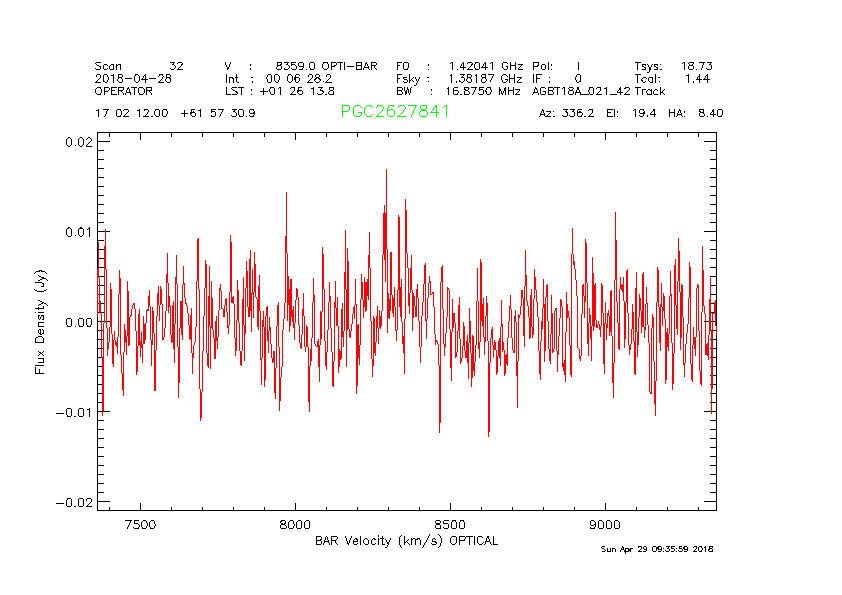Click the F0 1.42041 GHz frequency
842x595 pixels.
coord(459,65)
